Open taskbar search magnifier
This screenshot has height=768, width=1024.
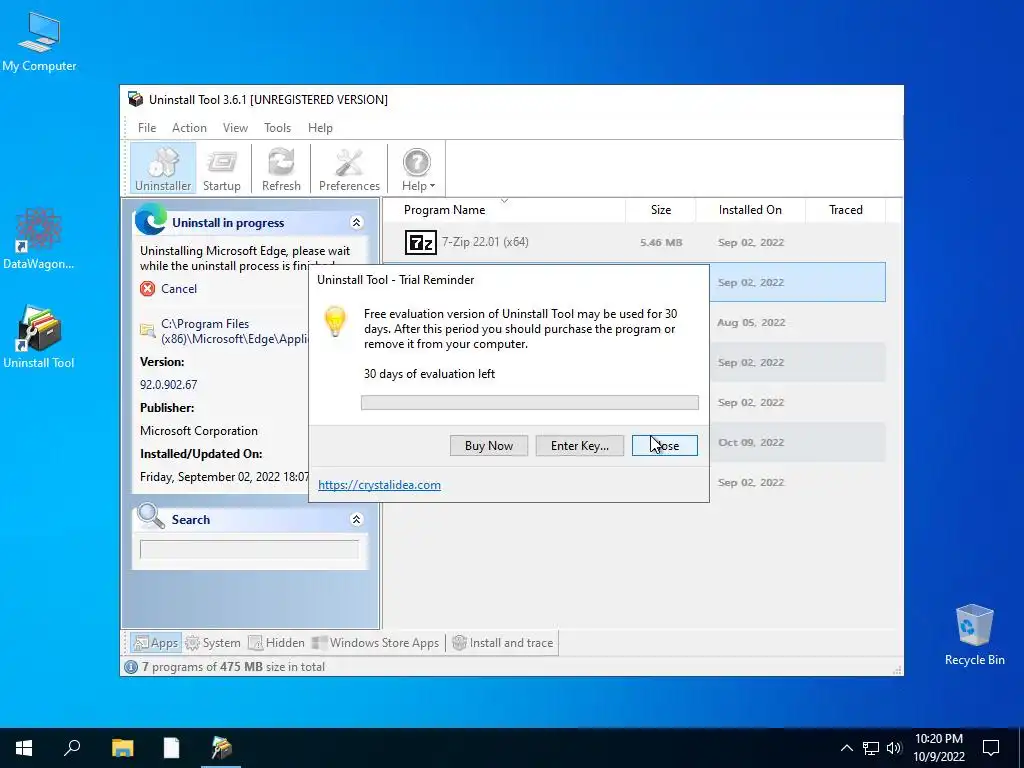pyautogui.click(x=72, y=748)
